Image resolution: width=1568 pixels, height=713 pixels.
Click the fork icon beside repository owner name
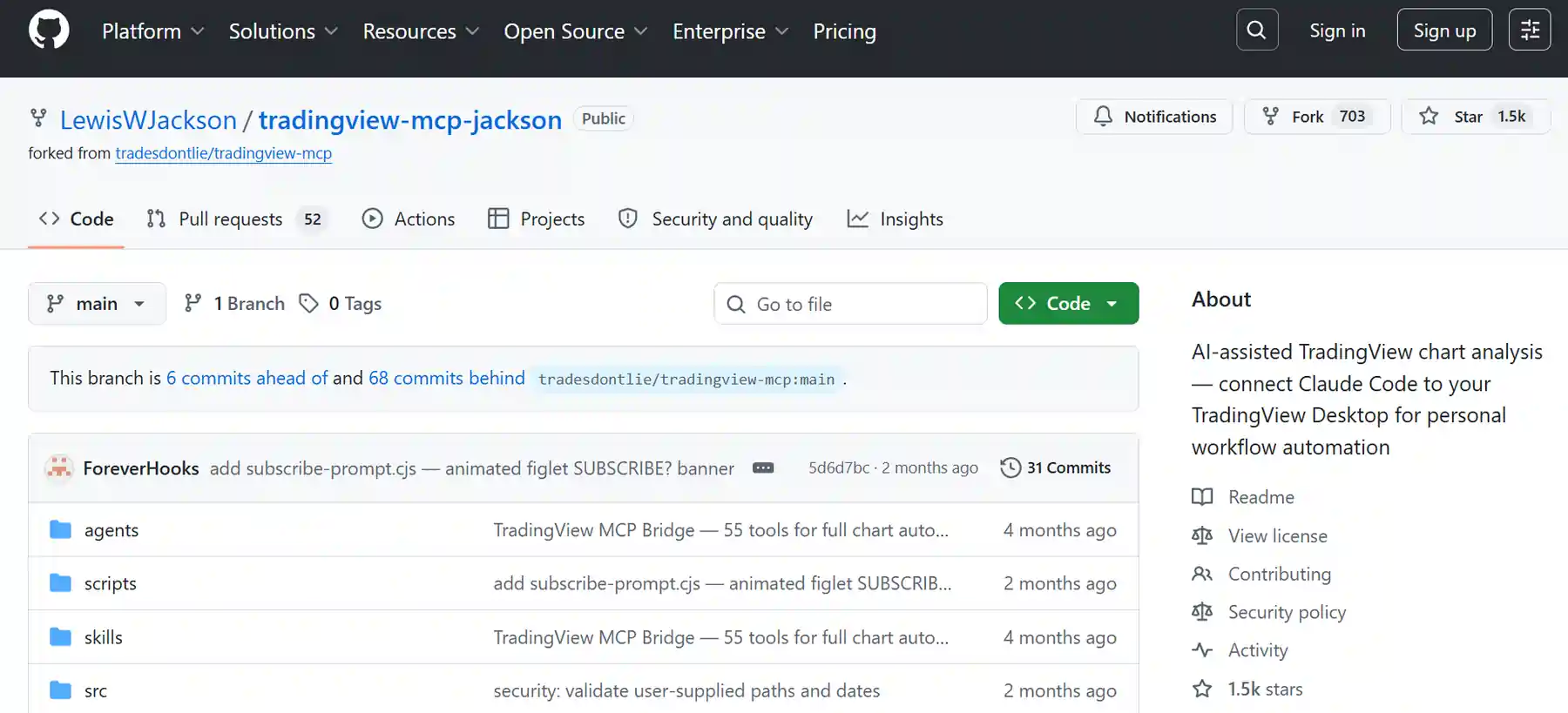[38, 118]
